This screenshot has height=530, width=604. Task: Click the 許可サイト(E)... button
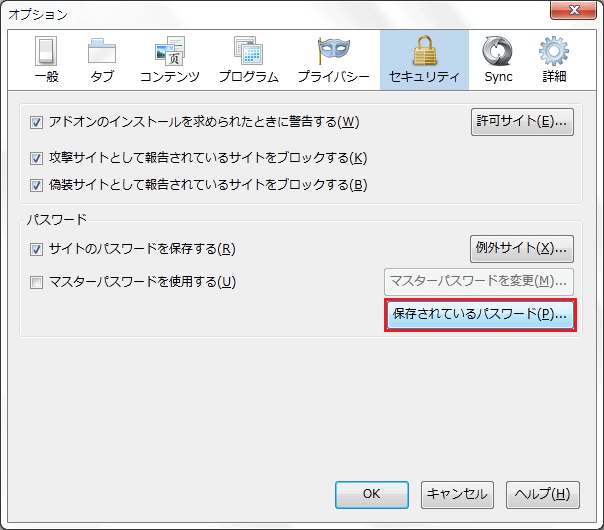pyautogui.click(x=521, y=122)
